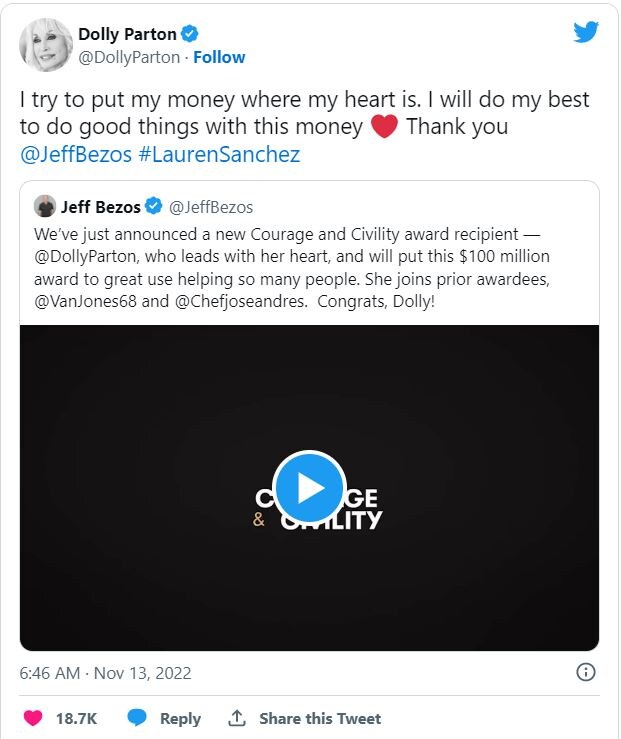Click the Reply text label
Screen dimensions: 621x739
point(180,718)
